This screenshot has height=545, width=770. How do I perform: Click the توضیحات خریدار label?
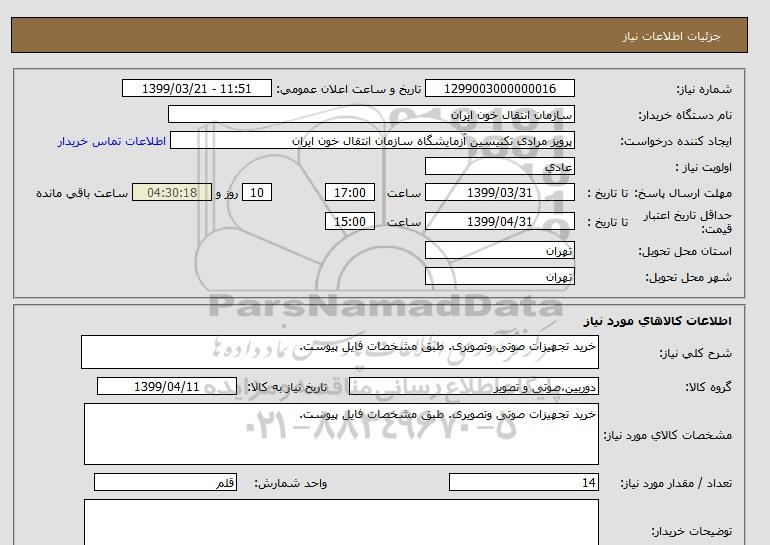(x=692, y=532)
